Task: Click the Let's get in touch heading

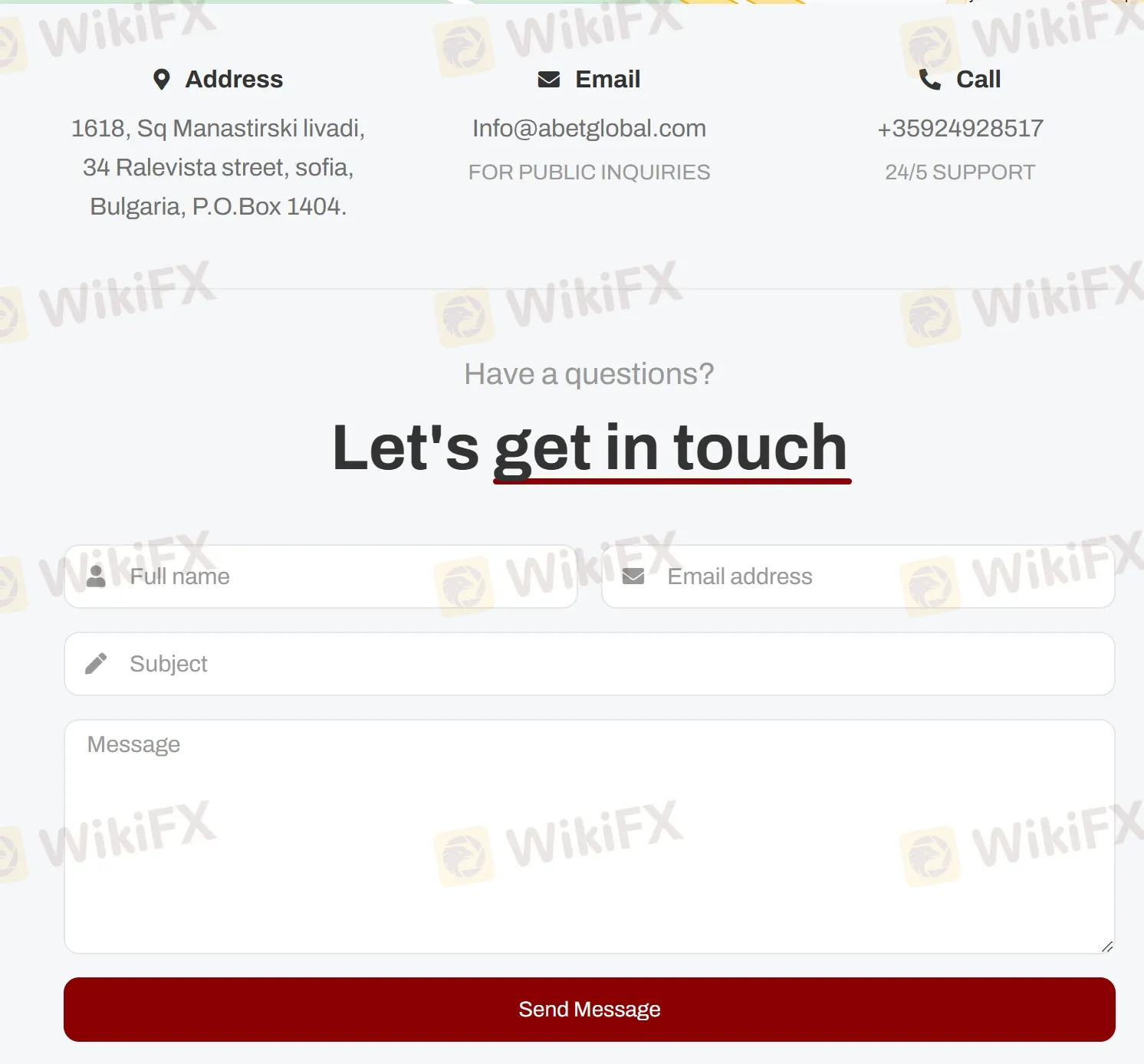Action: click(590, 448)
